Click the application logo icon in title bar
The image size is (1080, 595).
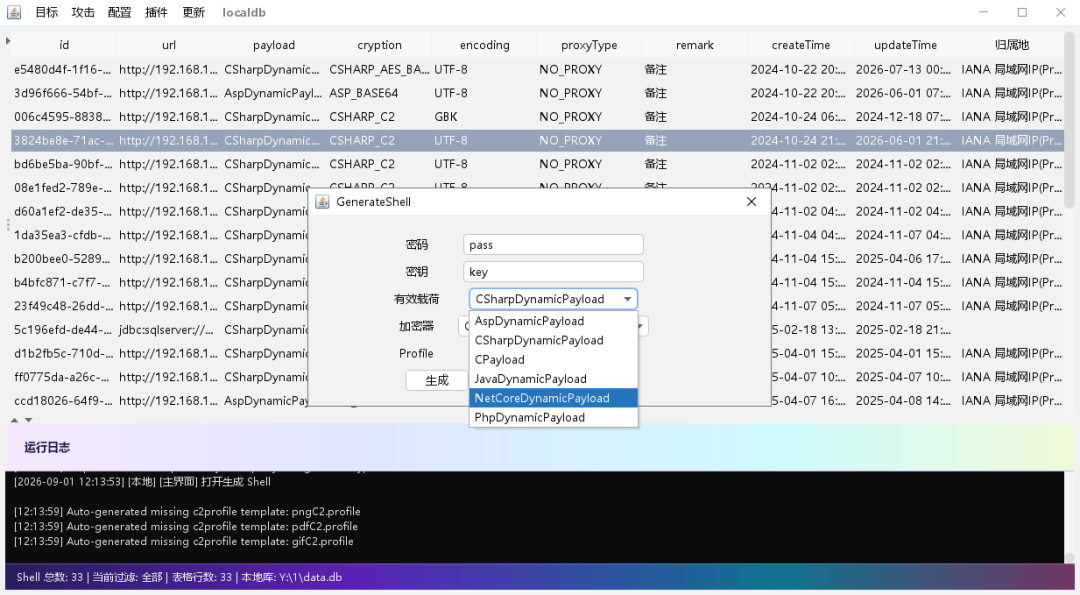pos(14,12)
